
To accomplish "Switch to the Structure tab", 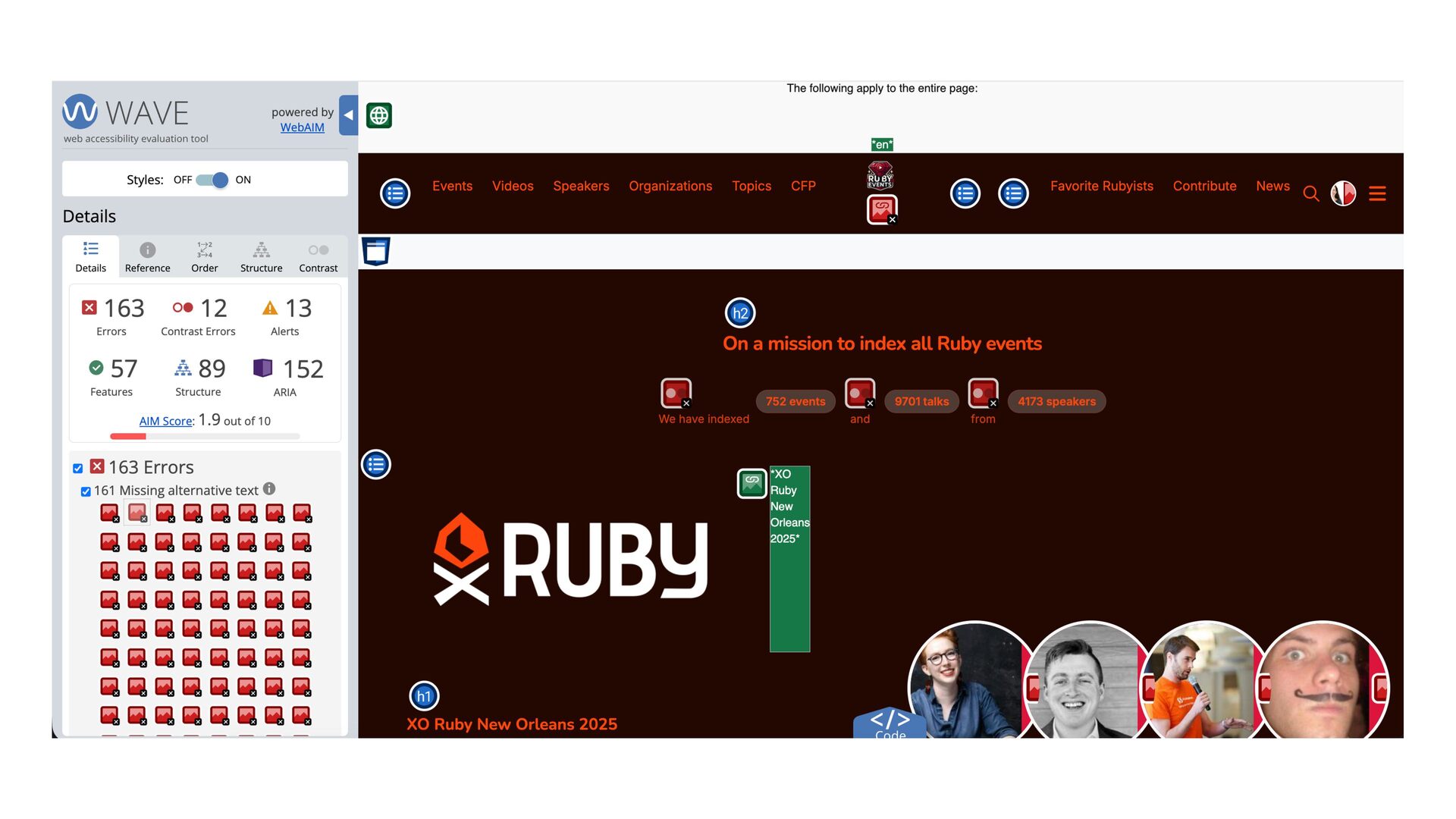I will click(x=261, y=257).
